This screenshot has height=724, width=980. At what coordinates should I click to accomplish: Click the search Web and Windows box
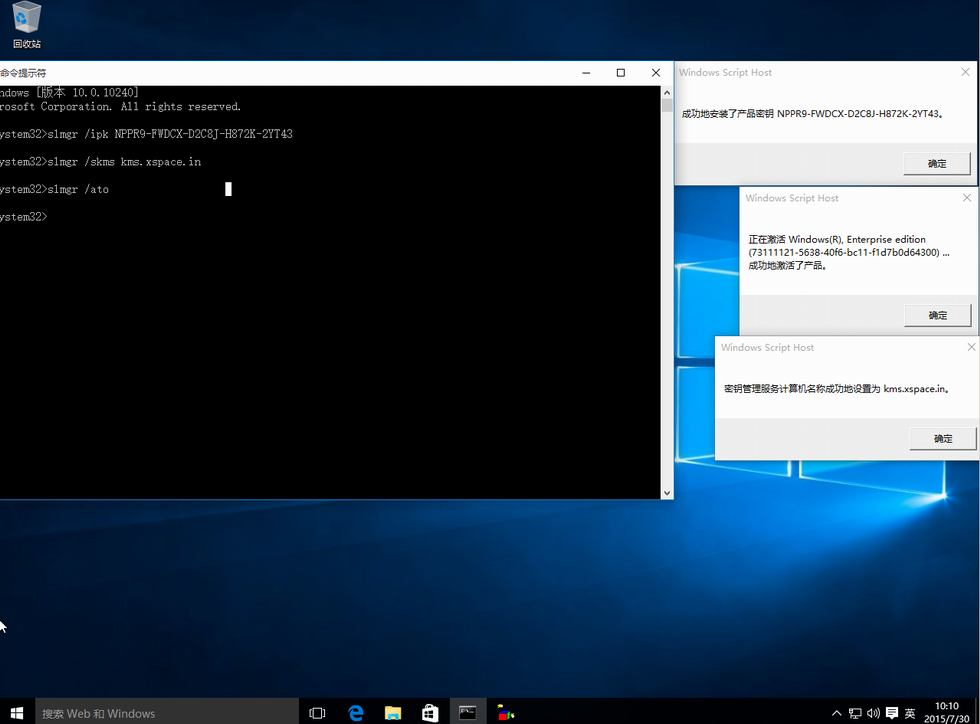click(x=167, y=713)
